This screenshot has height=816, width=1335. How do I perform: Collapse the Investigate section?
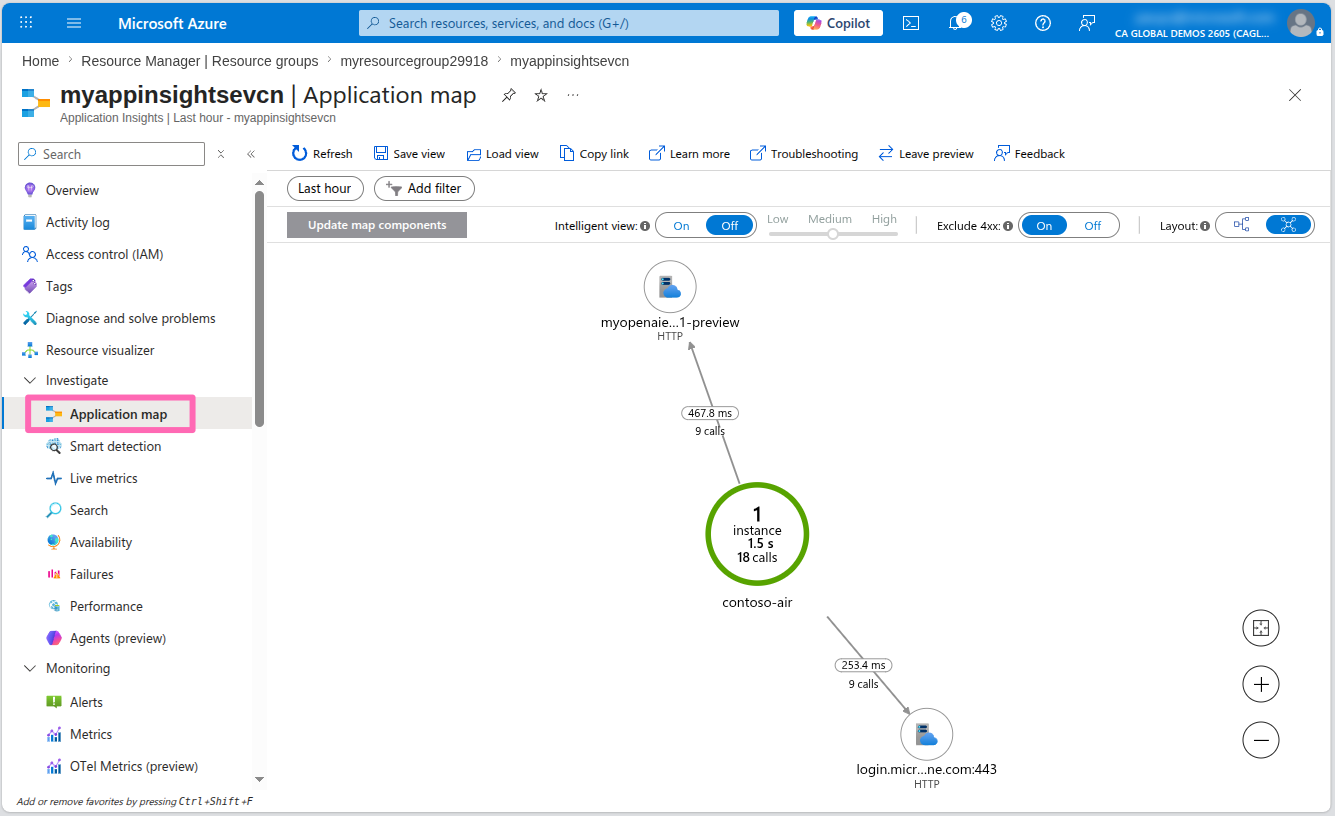pos(29,380)
